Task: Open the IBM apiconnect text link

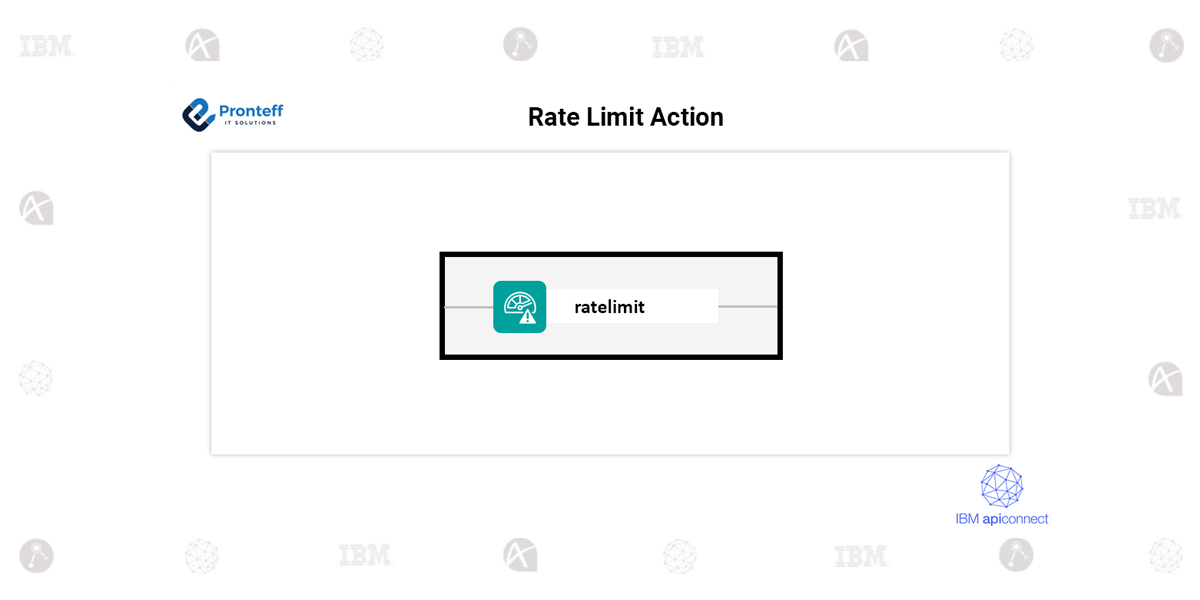Action: click(x=1001, y=519)
